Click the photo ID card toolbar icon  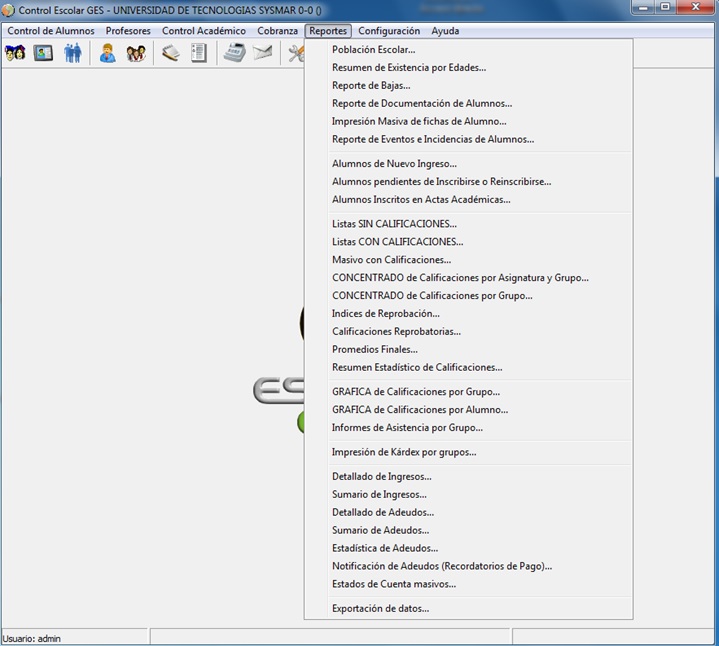coord(43,54)
